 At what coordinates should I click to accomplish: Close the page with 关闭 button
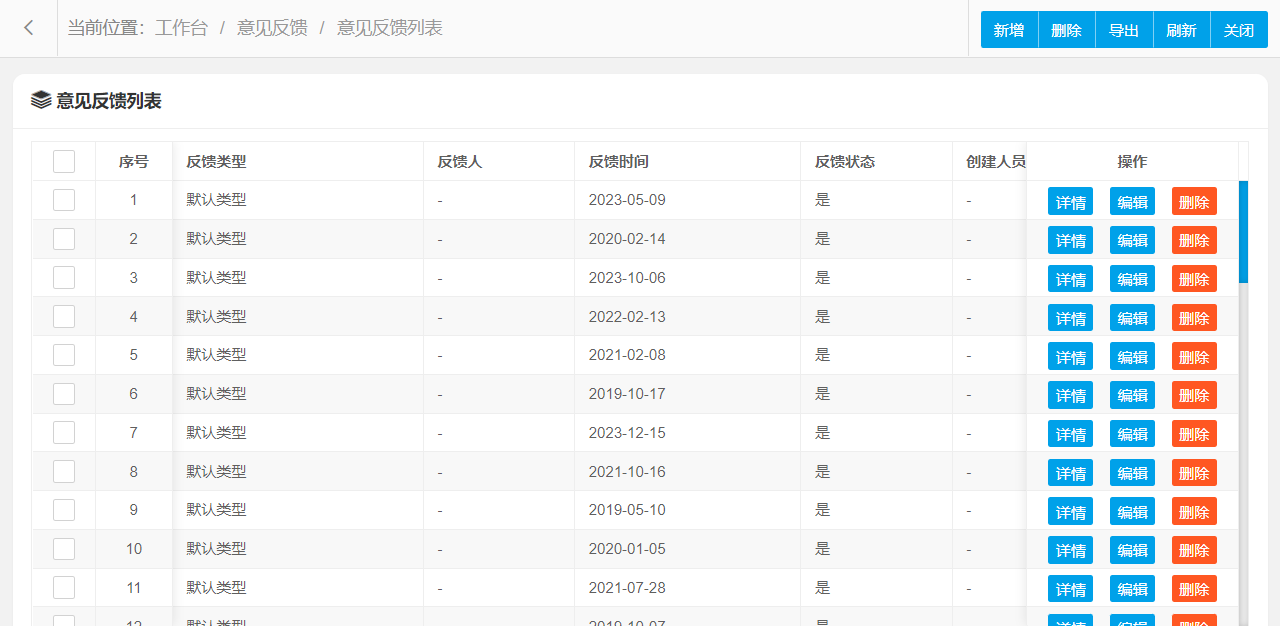(x=1239, y=30)
